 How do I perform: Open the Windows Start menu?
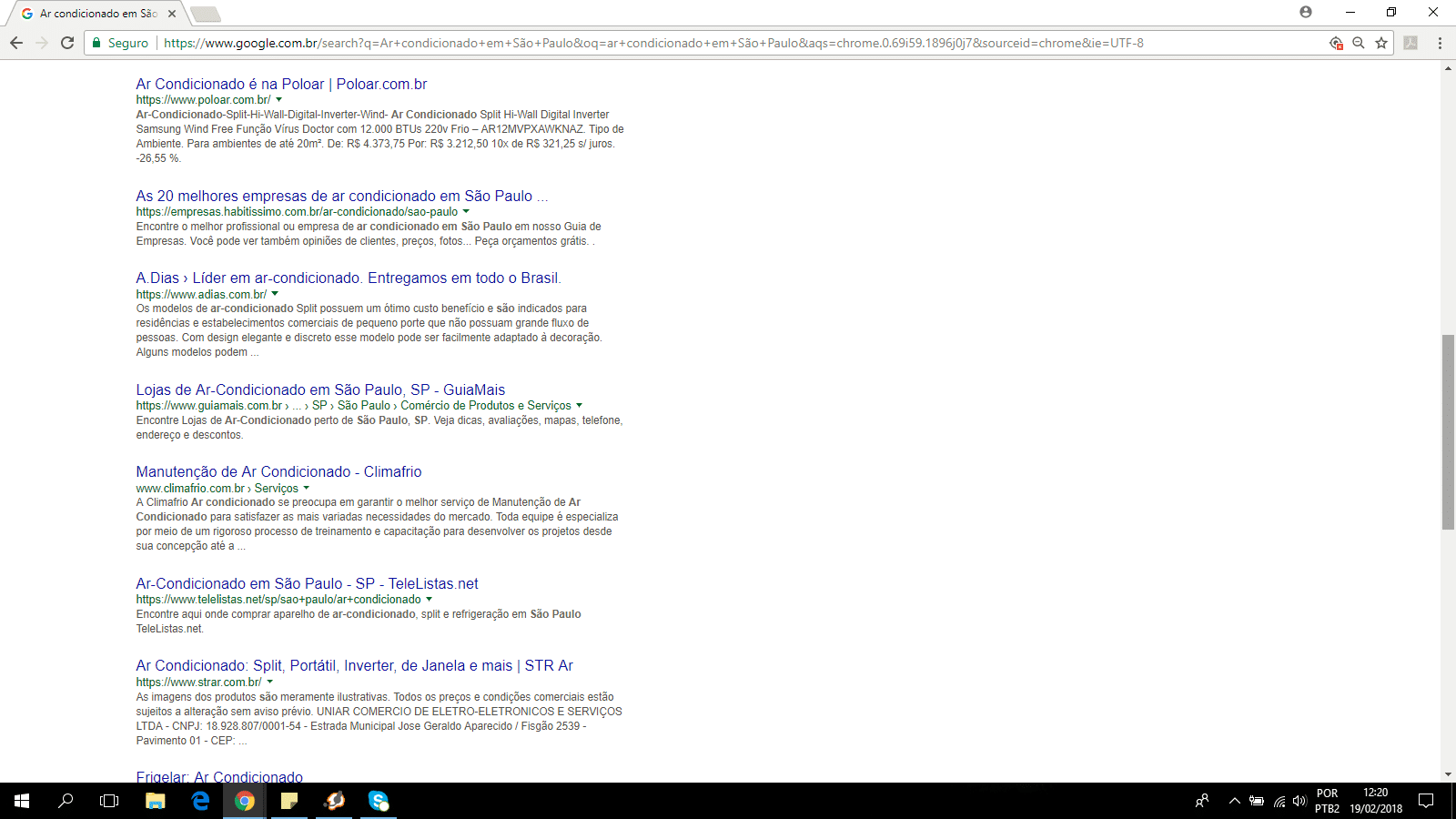22,801
